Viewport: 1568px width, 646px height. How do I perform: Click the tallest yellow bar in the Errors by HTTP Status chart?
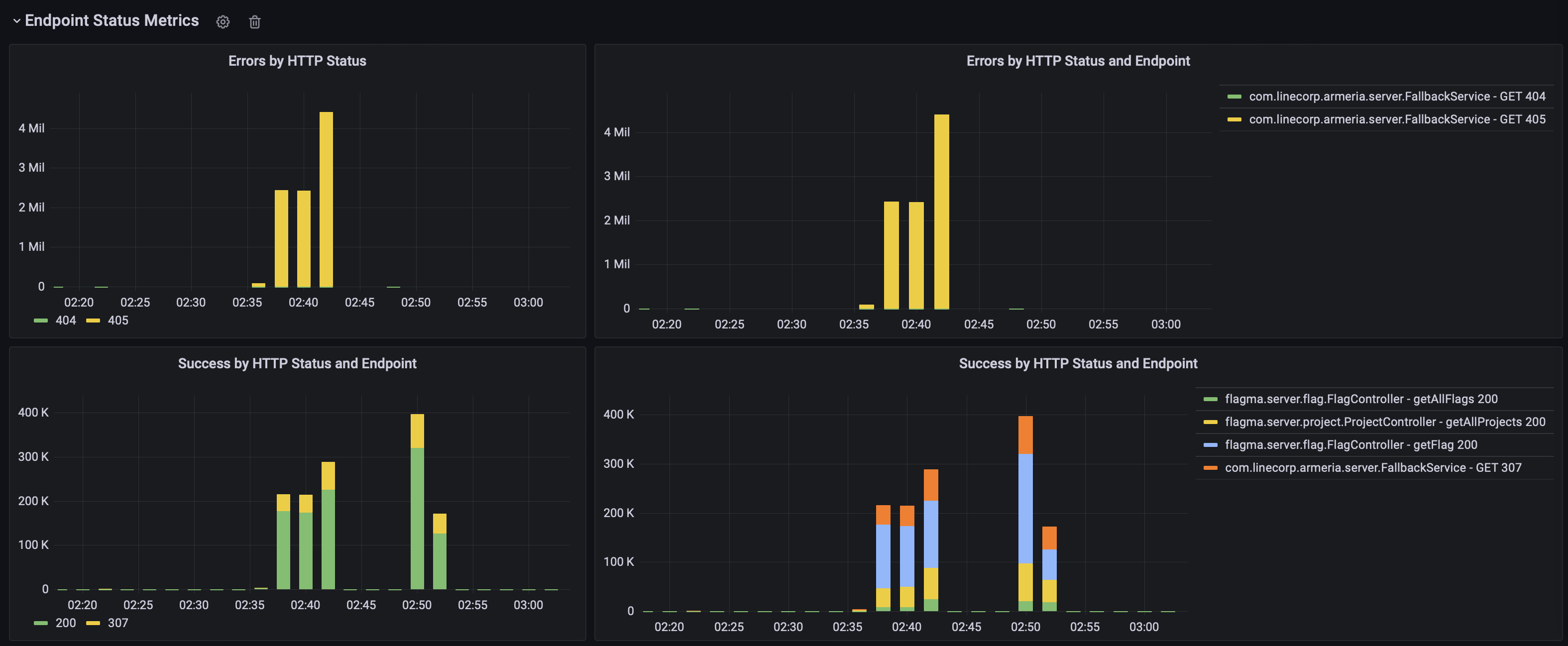click(x=326, y=199)
